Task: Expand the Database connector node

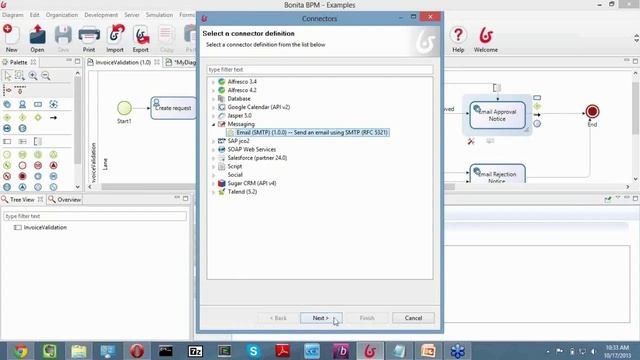Action: [213, 99]
